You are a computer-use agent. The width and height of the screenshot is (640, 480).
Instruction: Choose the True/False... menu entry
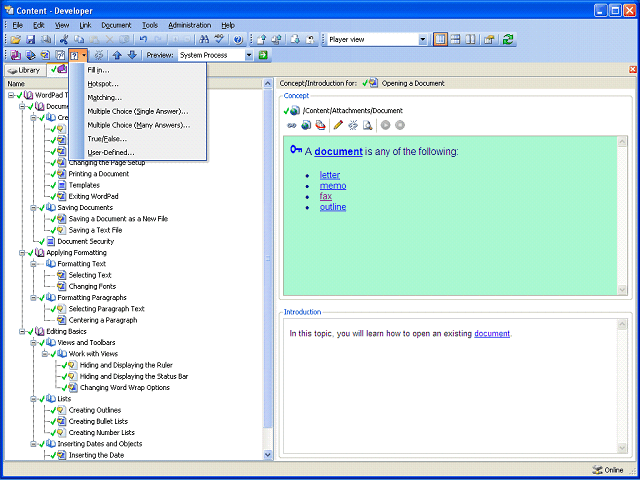tap(138, 139)
